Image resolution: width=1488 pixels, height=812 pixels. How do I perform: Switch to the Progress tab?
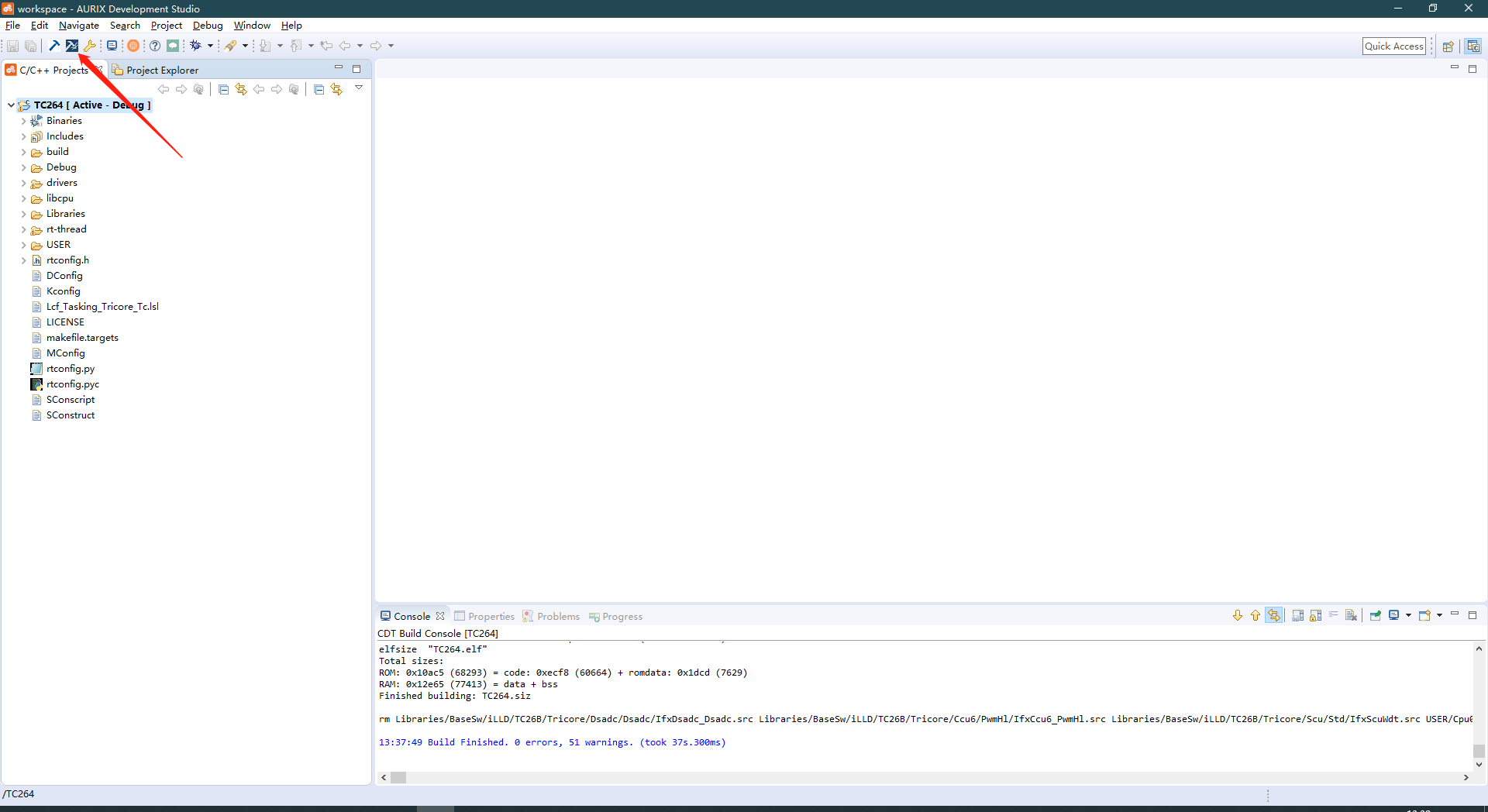click(616, 616)
